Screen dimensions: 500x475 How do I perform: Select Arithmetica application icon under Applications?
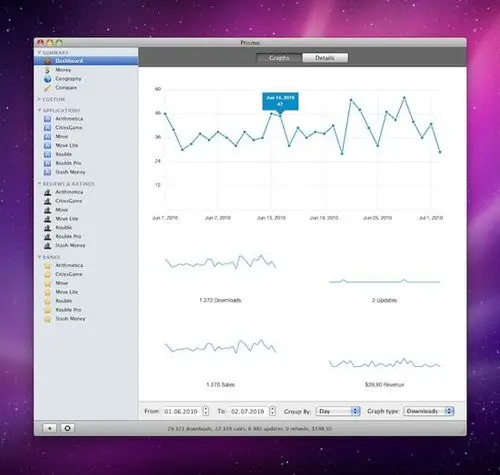coord(47,119)
